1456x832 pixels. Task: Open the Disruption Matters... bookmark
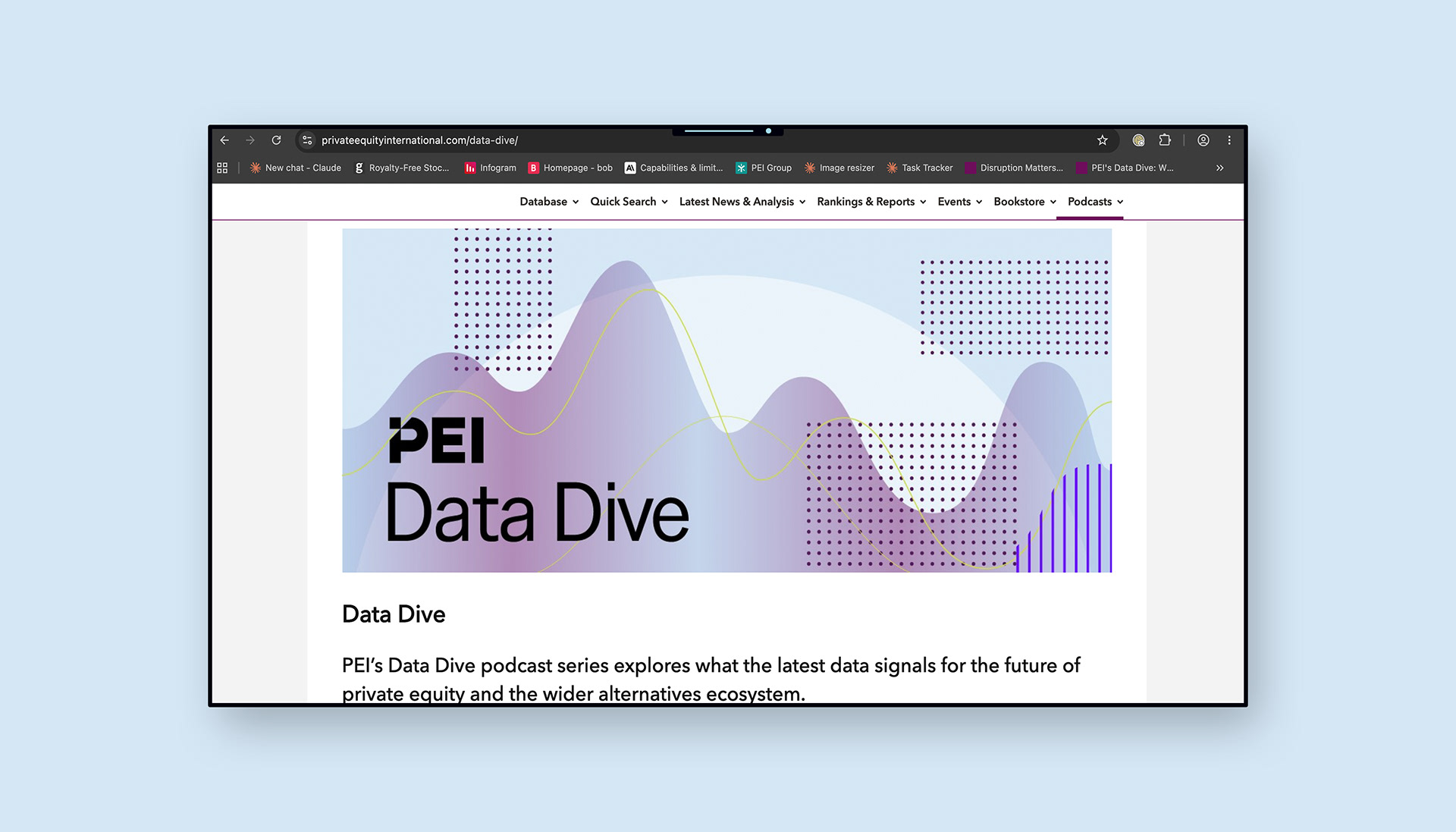click(x=1014, y=168)
